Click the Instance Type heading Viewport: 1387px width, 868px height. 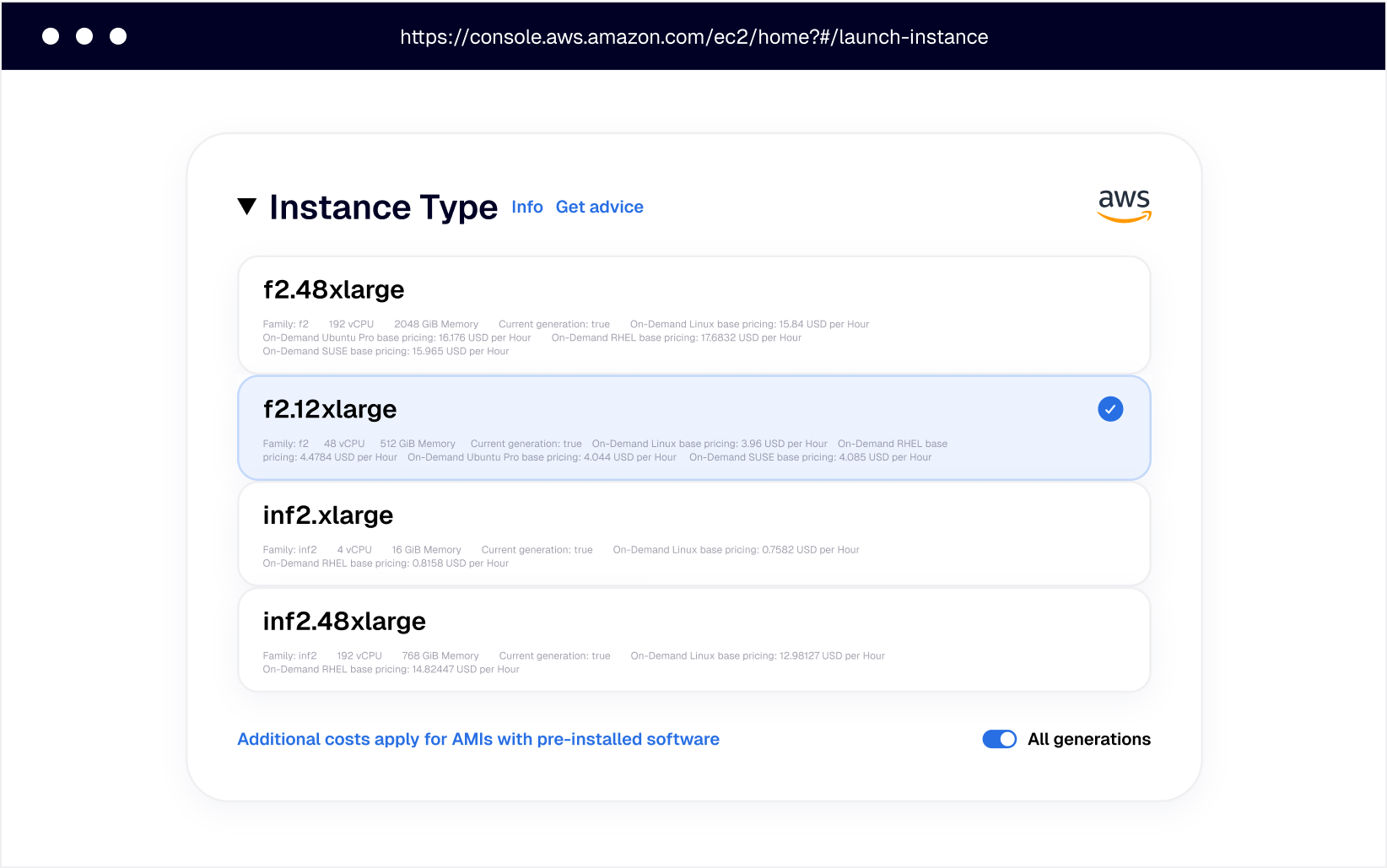pos(383,208)
